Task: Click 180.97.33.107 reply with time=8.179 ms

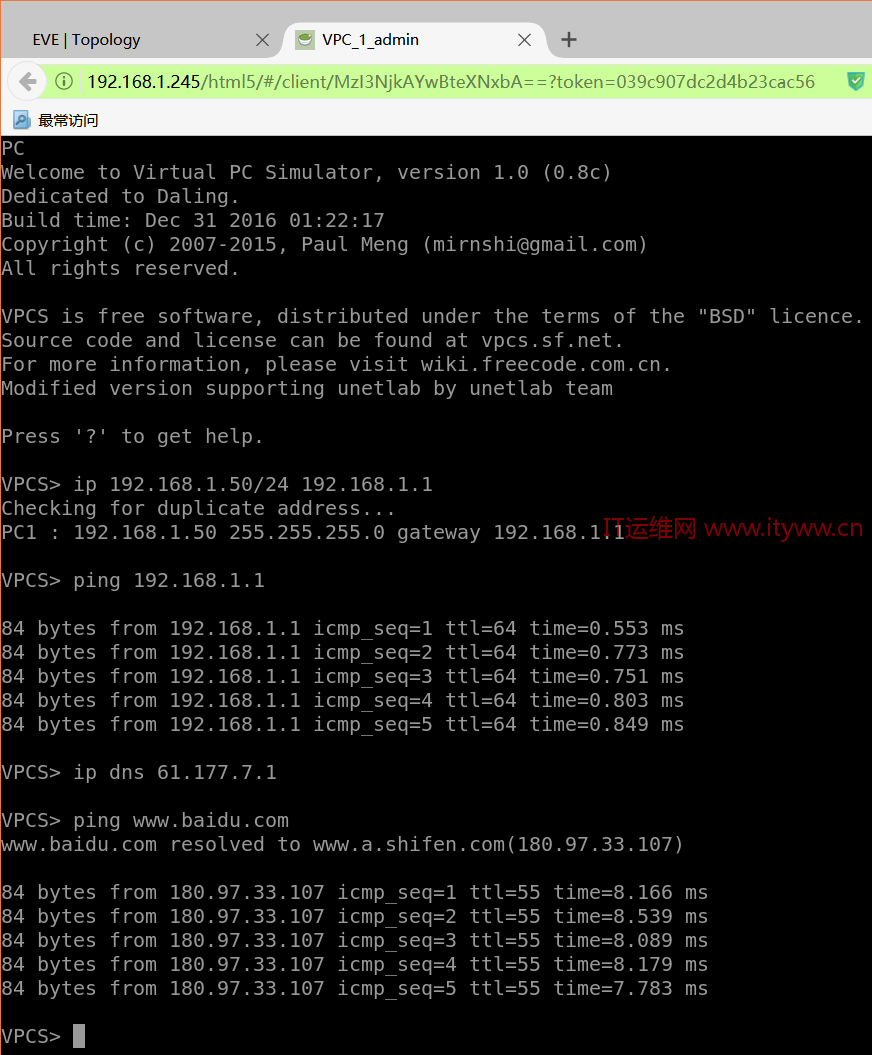Action: pyautogui.click(x=355, y=965)
